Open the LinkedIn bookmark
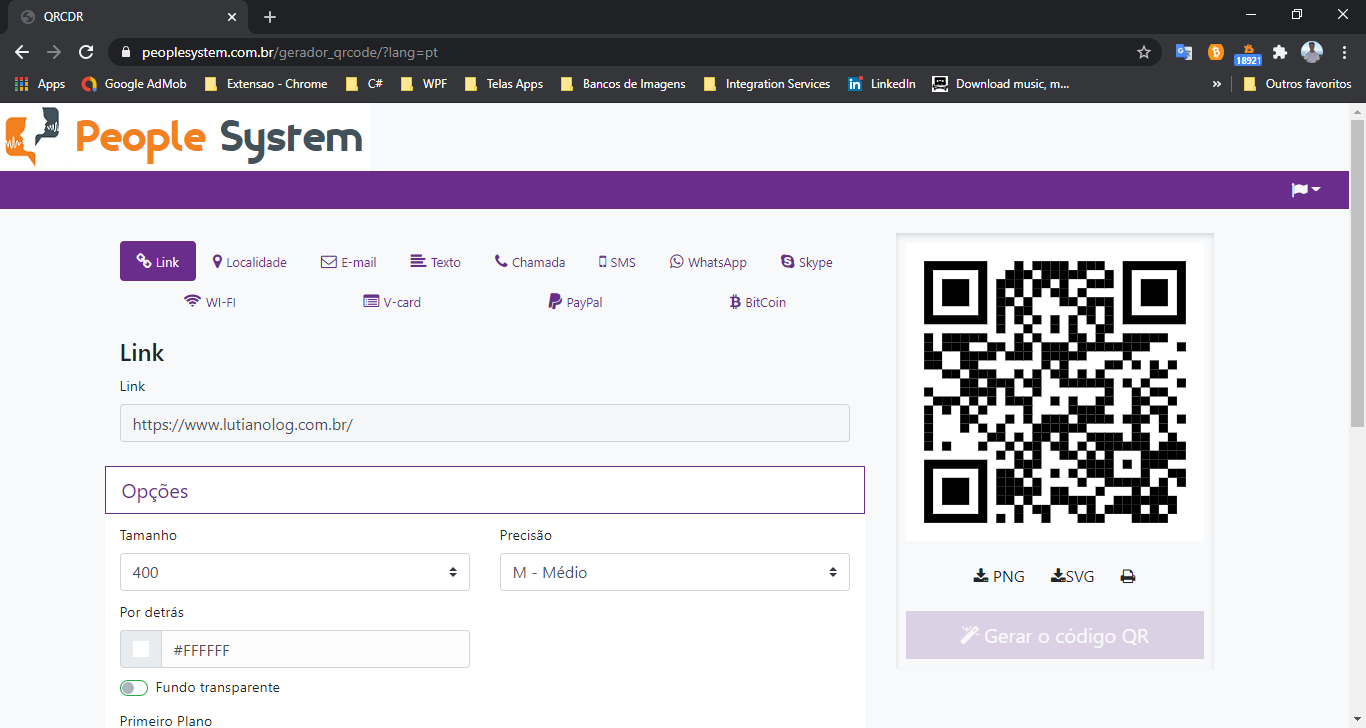Screen dimensions: 1366x728 (881, 84)
